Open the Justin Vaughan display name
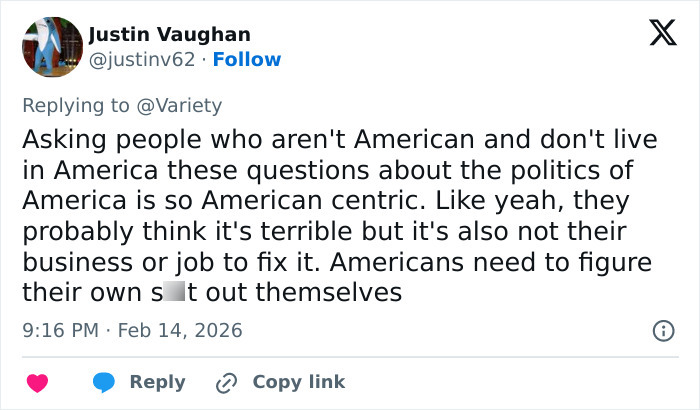 pyautogui.click(x=170, y=35)
